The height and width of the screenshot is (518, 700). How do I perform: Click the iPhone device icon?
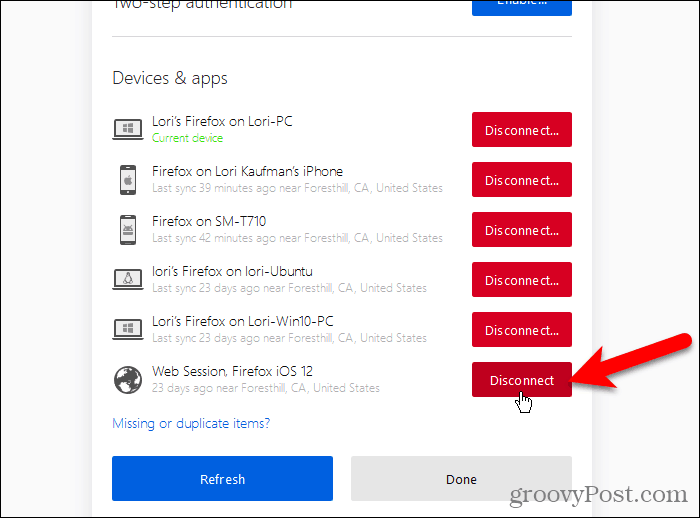click(128, 180)
